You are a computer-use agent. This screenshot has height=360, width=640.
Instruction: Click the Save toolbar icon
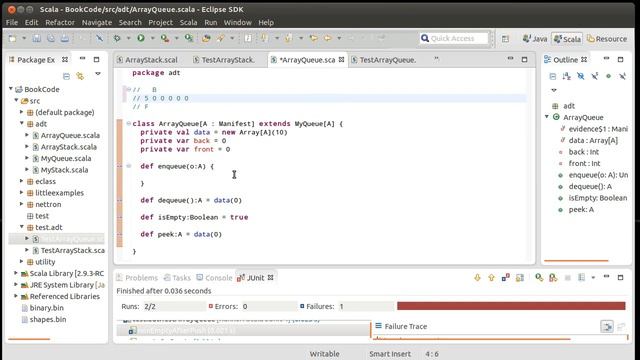37,38
